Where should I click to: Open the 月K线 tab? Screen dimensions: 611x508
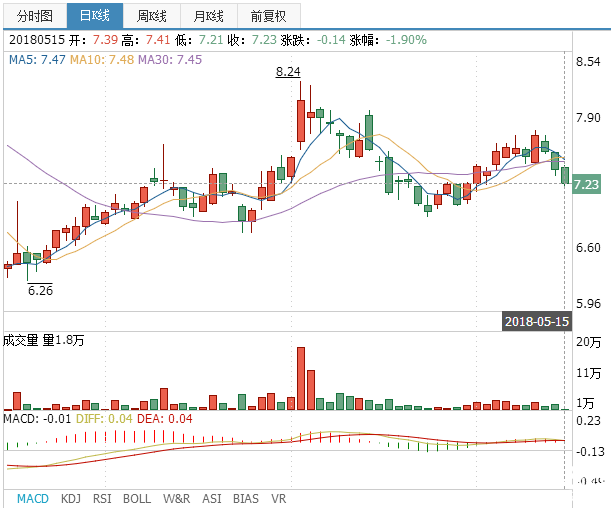(x=209, y=16)
